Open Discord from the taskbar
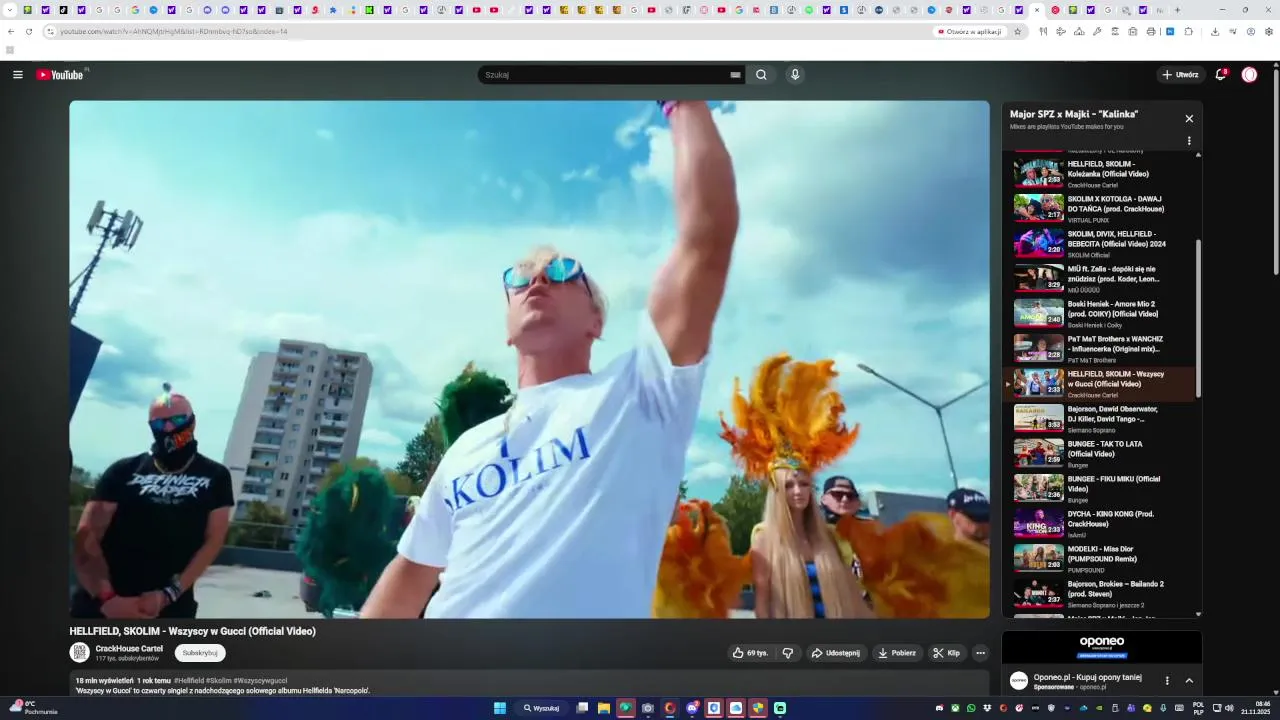Screen dimensions: 1280x720 [692, 708]
